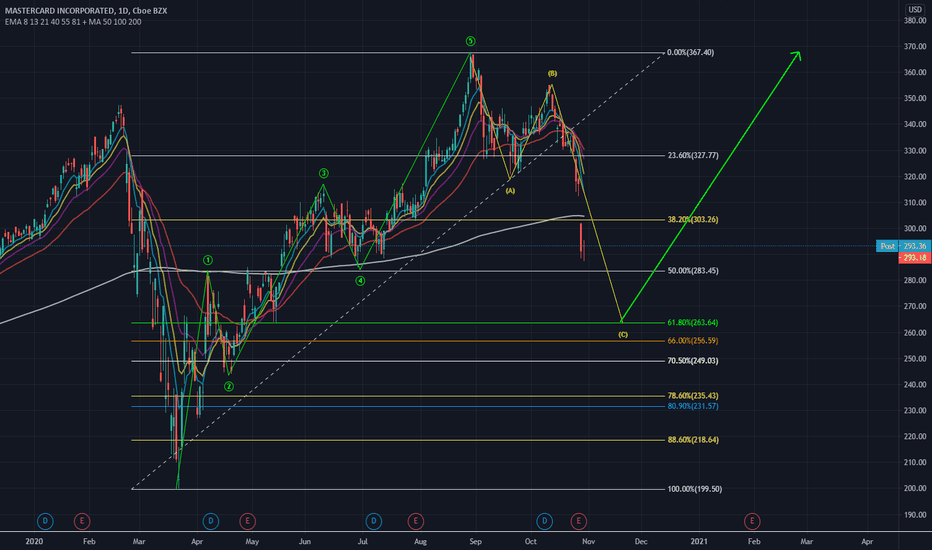Click the 380.00 value on the price axis
Image resolution: width=932 pixels, height=550 pixels.
point(915,20)
